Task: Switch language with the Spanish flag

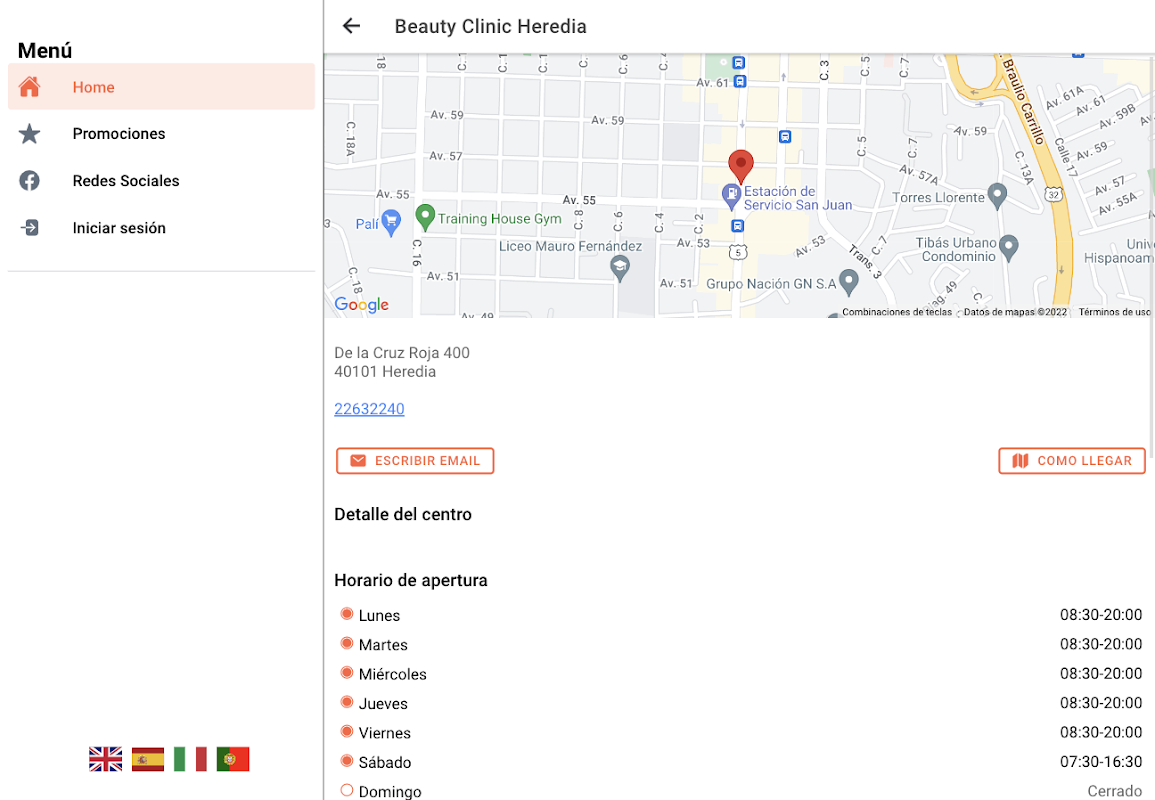Action: click(x=148, y=759)
